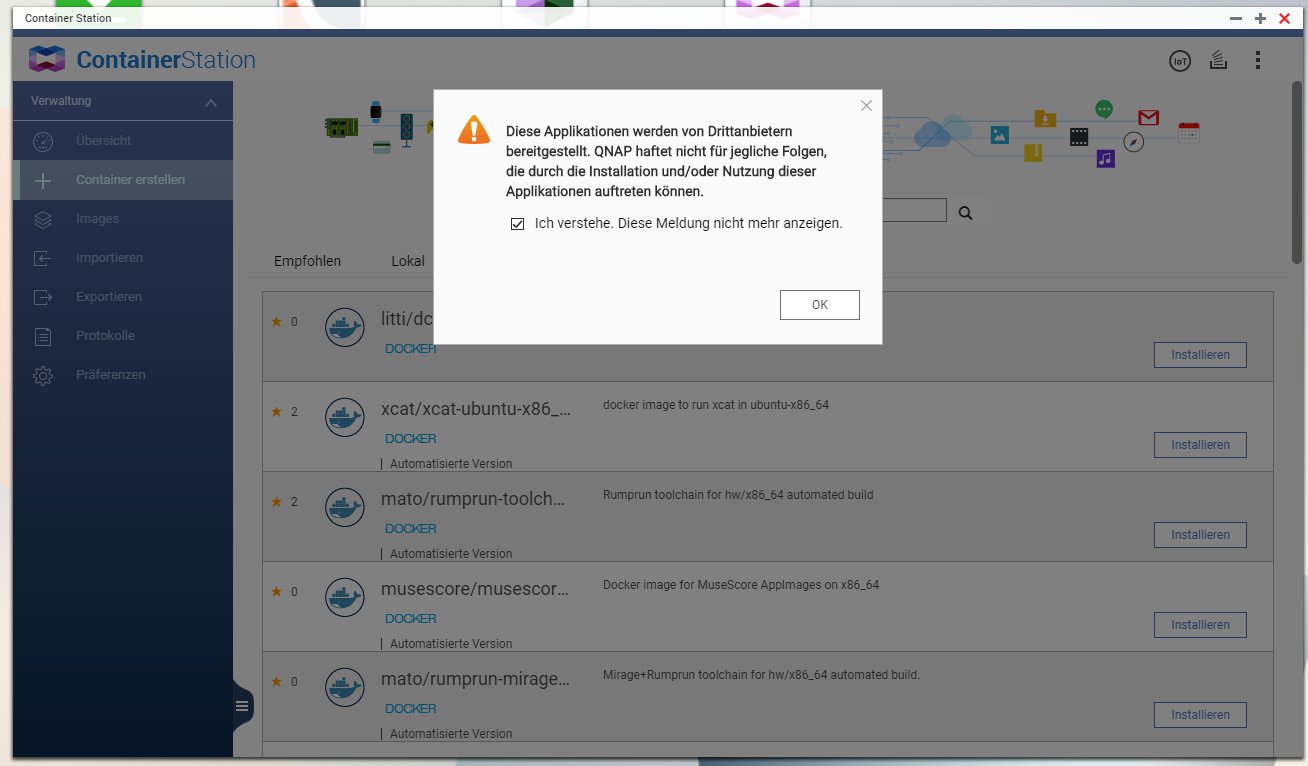Click Docker whale icon for rumprun-mirage
Viewport: 1308px width, 766px height.
coord(344,687)
